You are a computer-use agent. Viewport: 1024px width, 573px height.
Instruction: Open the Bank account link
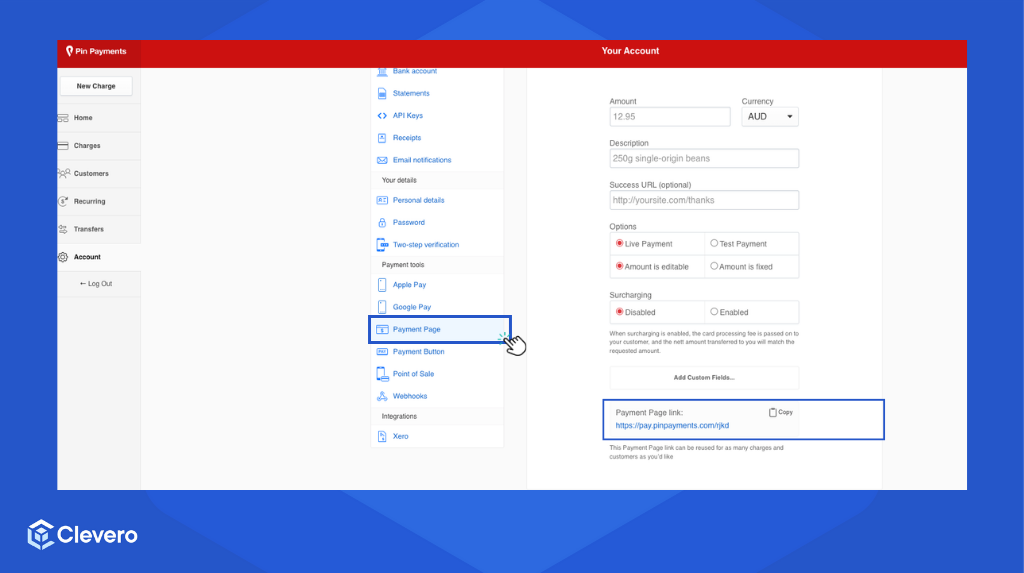point(415,71)
